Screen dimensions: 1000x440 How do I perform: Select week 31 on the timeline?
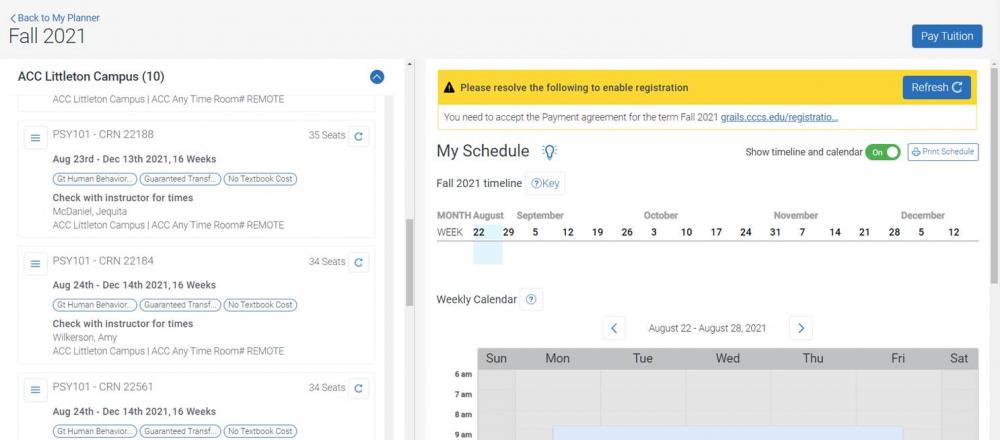775,232
